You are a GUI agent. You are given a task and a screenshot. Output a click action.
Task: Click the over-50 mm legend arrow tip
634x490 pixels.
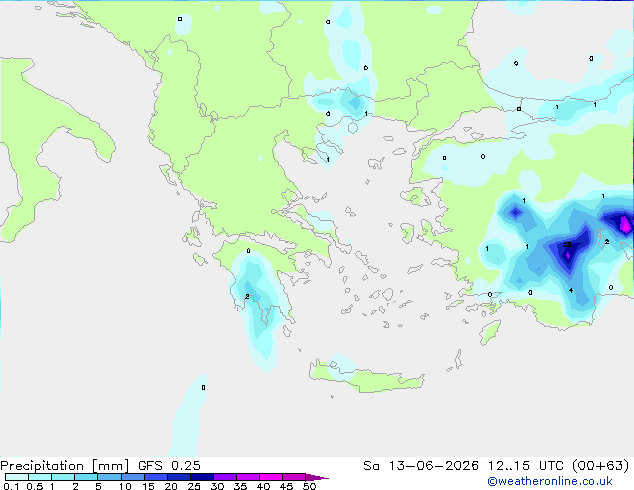click(317, 477)
